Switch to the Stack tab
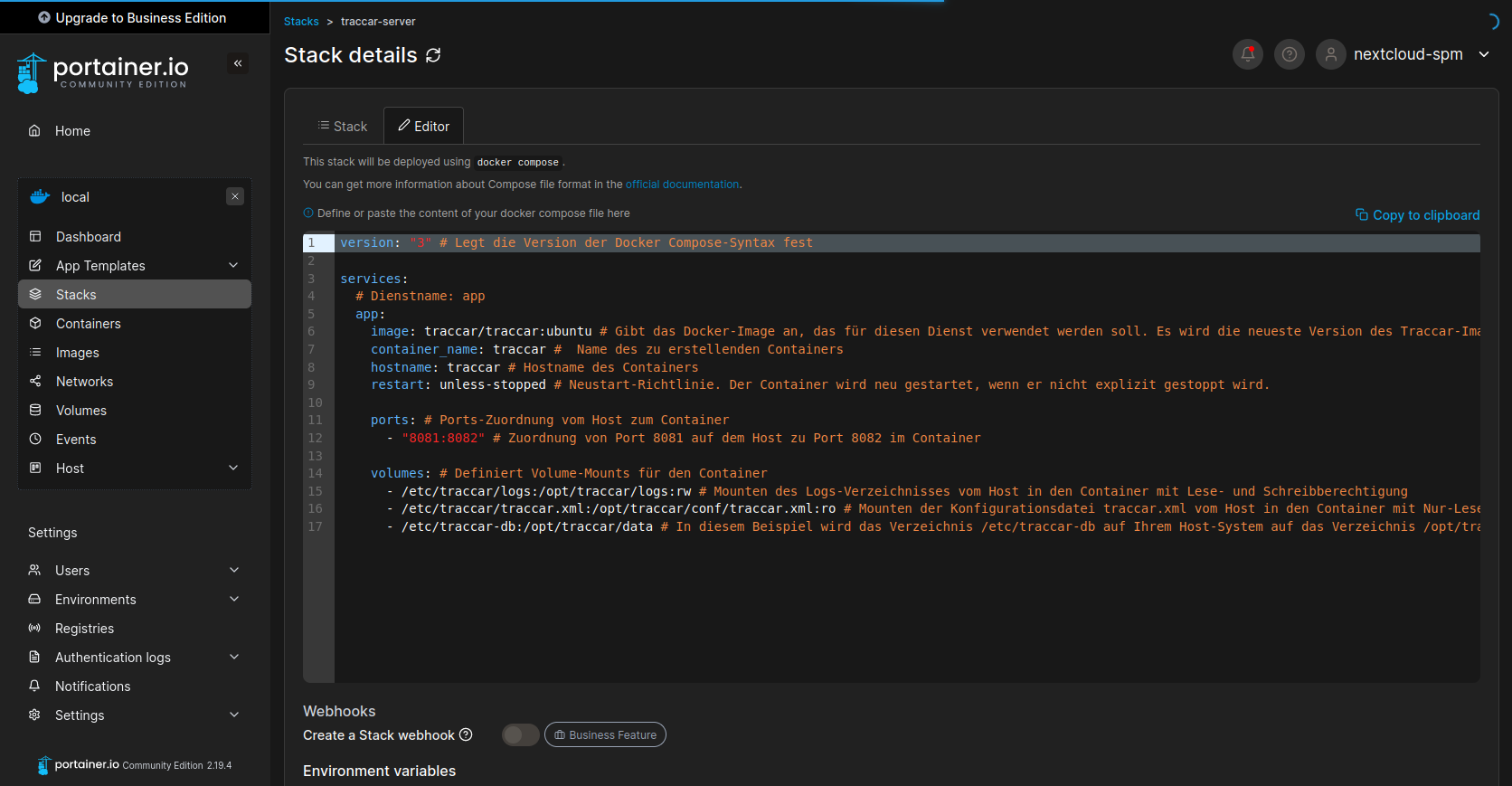The width and height of the screenshot is (1512, 786). click(343, 127)
